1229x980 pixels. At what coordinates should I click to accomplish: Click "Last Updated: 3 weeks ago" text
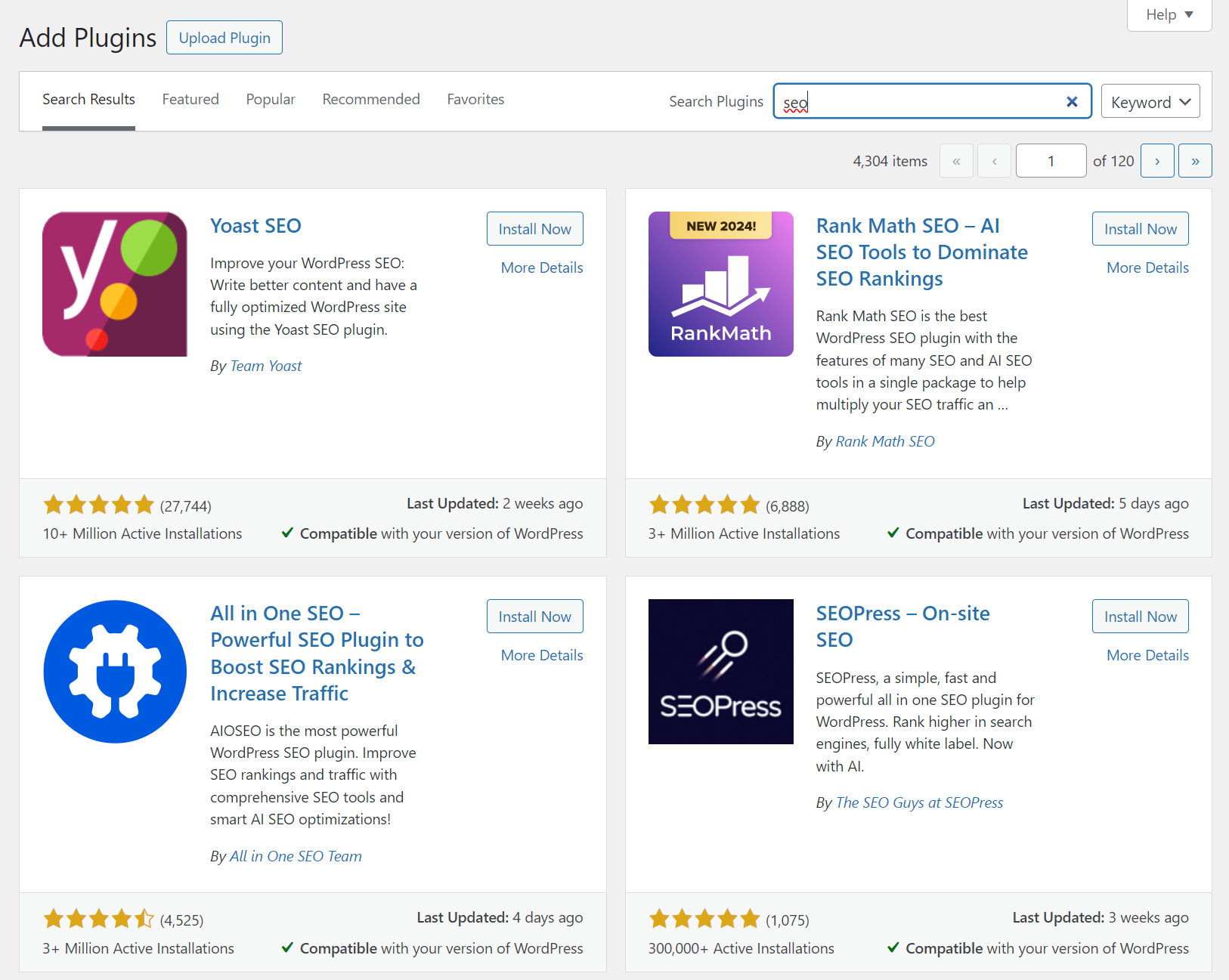pos(1101,917)
